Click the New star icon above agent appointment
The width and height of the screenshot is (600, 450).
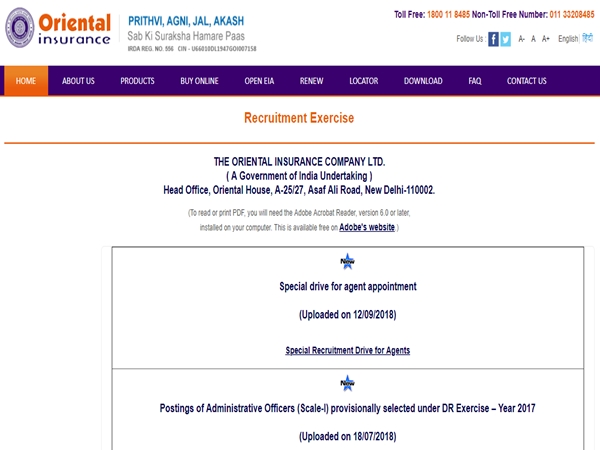347,262
